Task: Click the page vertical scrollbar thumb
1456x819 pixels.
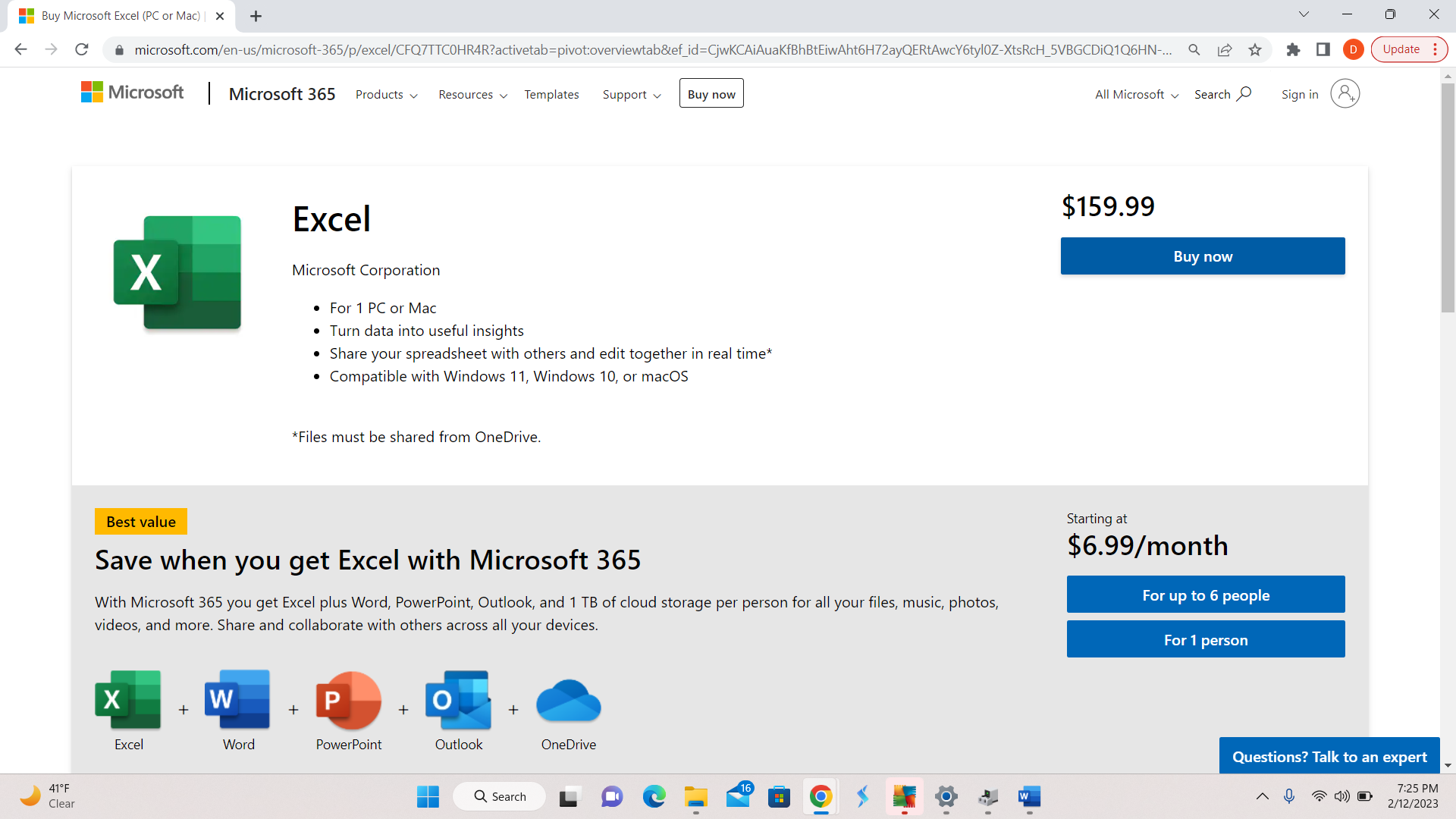Action: click(x=1448, y=197)
